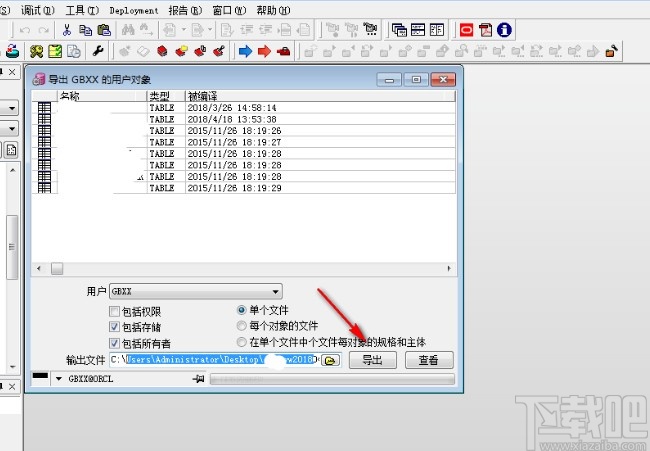Click the 被编译 column header

[x=320, y=96]
